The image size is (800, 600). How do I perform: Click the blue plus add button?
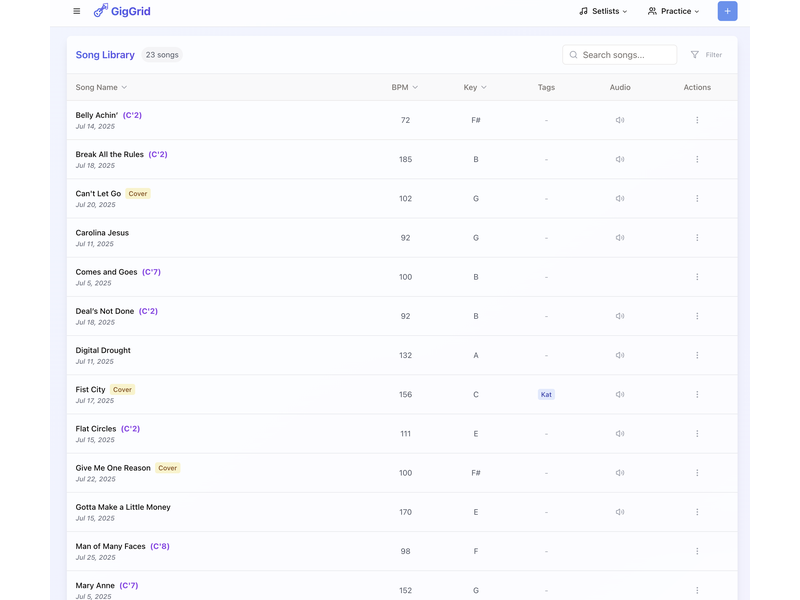point(727,11)
